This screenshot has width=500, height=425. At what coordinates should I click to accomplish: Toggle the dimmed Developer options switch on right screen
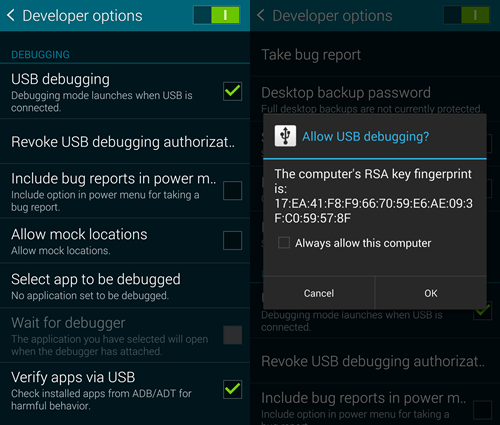click(x=467, y=15)
